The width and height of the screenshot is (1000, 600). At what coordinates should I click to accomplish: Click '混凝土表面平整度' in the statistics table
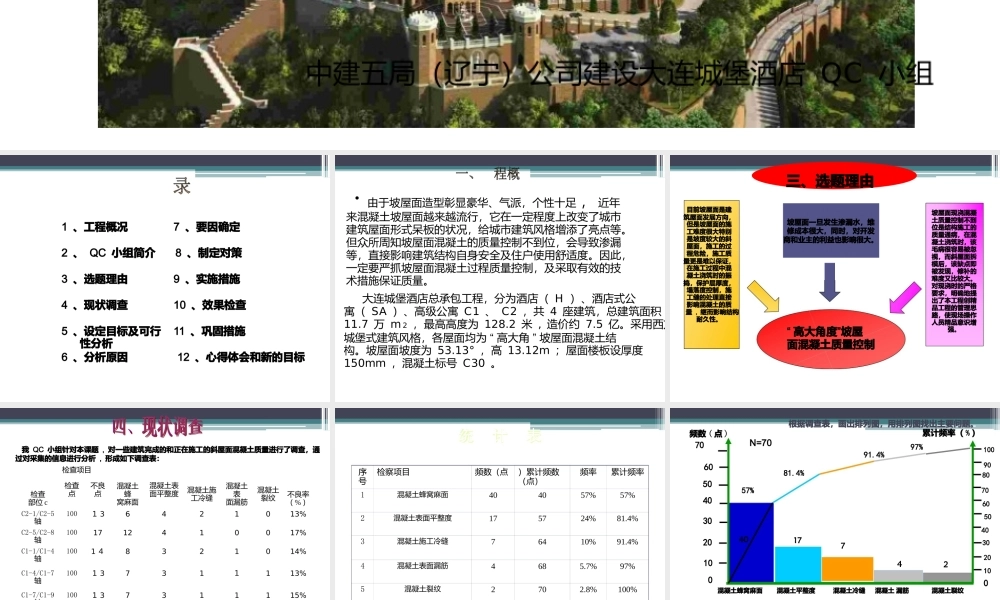point(422,518)
